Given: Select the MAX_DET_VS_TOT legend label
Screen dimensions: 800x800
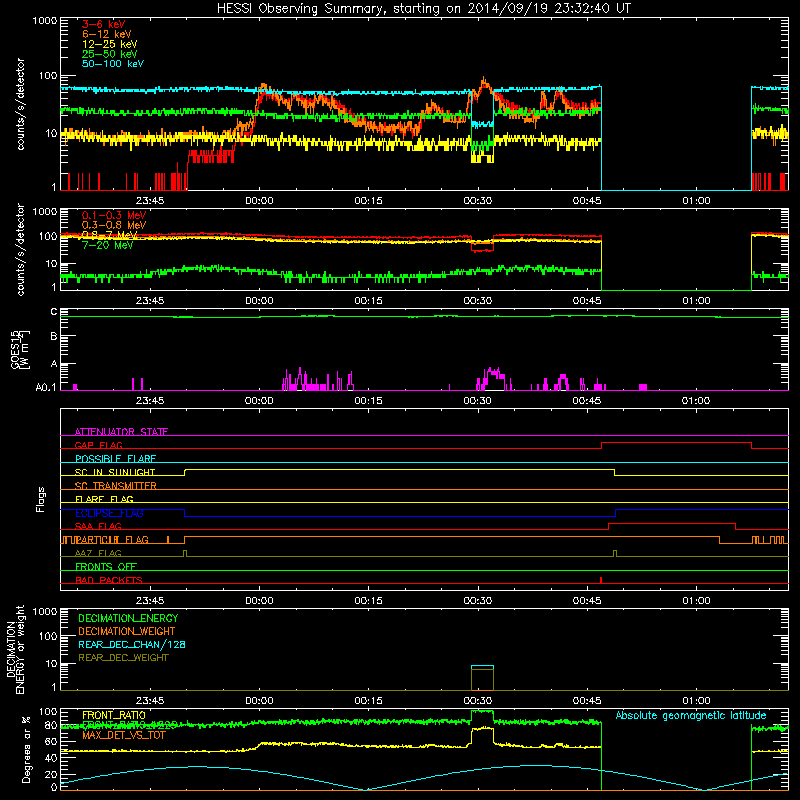Looking at the screenshot, I should coord(124,735).
